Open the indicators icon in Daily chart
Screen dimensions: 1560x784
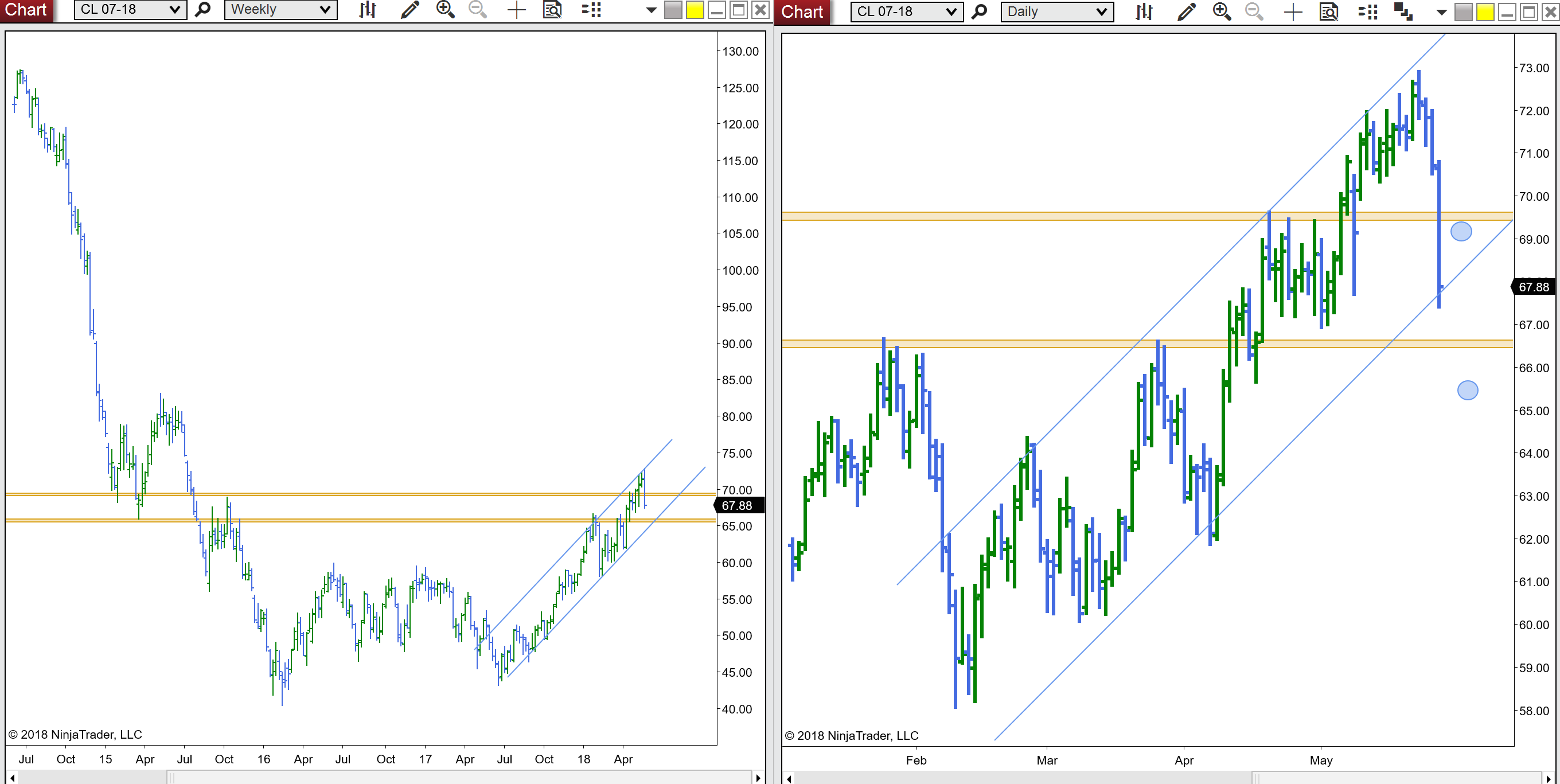[x=1367, y=11]
